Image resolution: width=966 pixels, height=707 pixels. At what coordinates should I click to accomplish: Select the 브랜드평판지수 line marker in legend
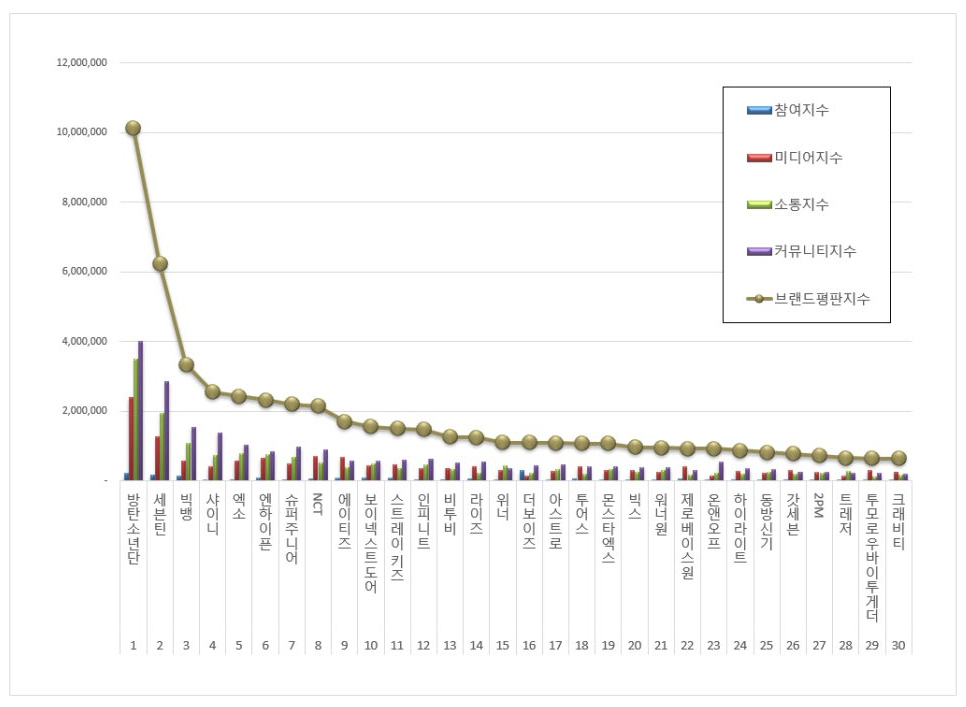[x=759, y=299]
